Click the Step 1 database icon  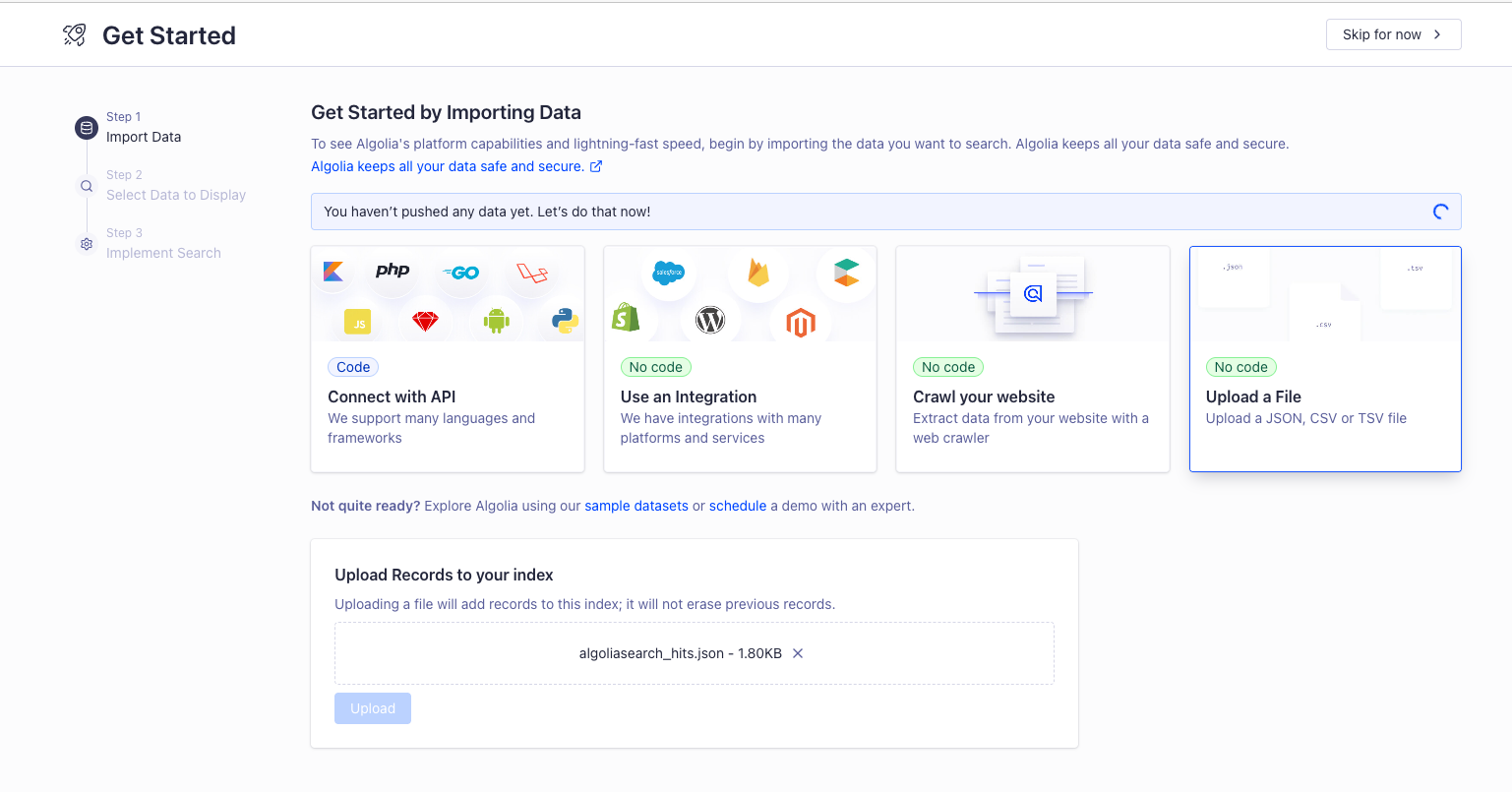87,128
